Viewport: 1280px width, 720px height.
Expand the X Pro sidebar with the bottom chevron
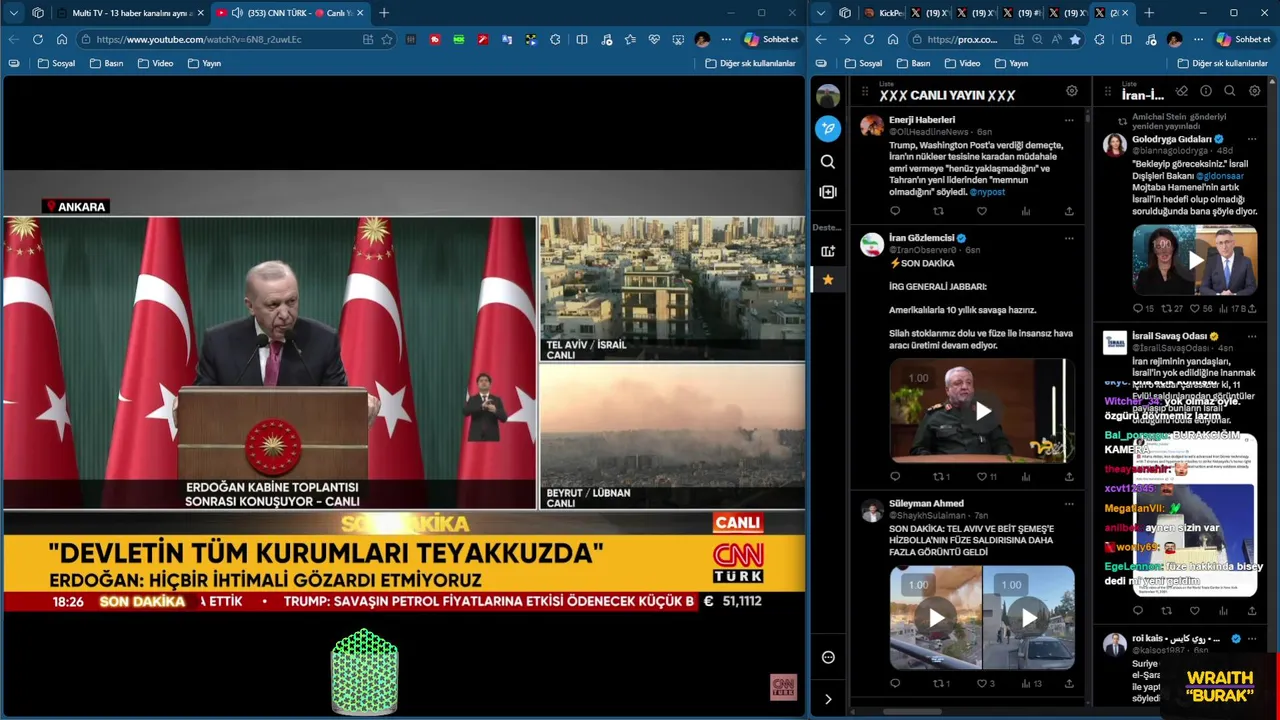coord(828,699)
